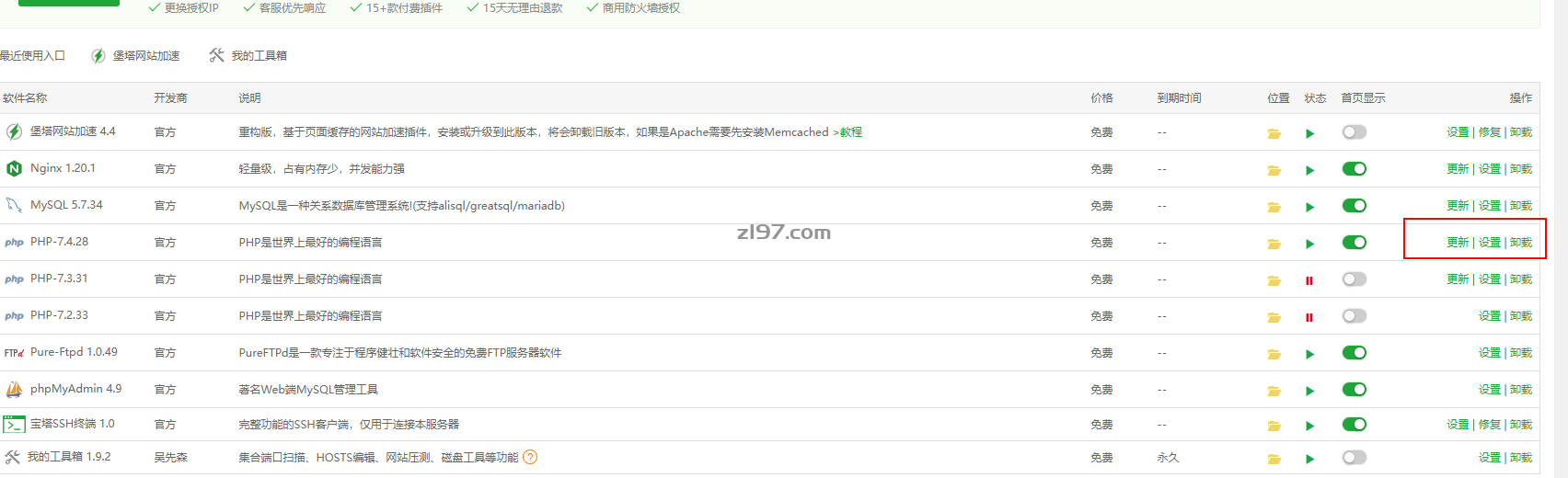
Task: Click 卸载 for 我的工具箱 1.9.2
Action: coord(1521,458)
